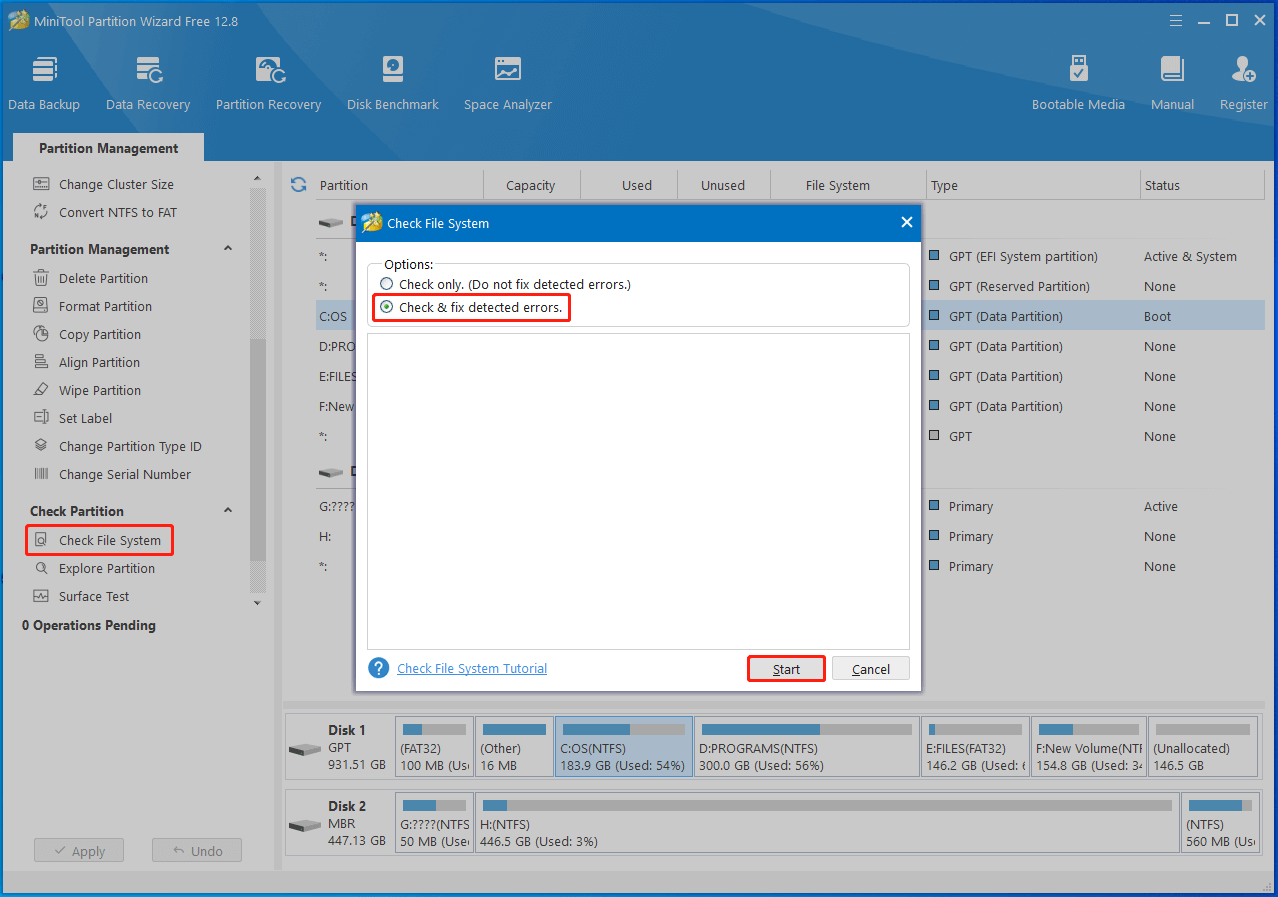
Task: Select E:FILES partition block in disk map
Action: (975, 746)
